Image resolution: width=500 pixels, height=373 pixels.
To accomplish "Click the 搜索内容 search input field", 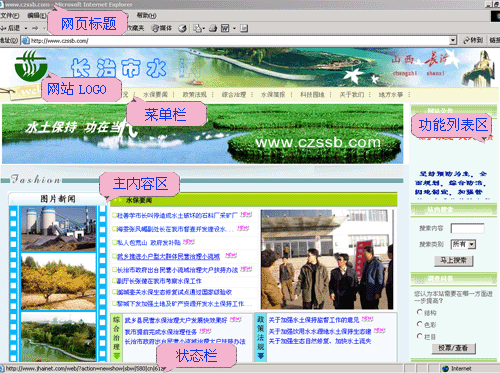I will tap(467, 228).
